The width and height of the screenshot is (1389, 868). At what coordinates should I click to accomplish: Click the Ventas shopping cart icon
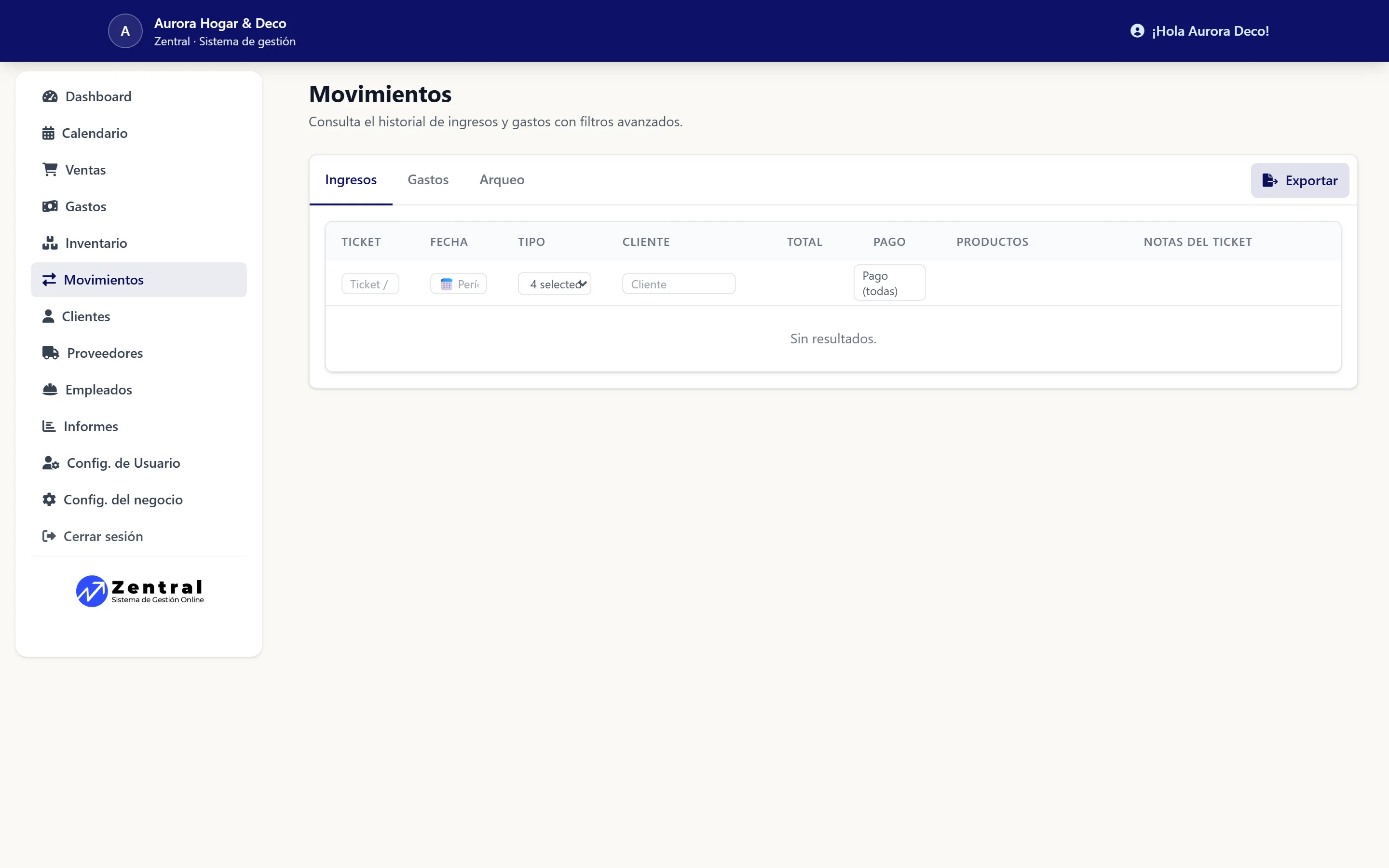[50, 170]
